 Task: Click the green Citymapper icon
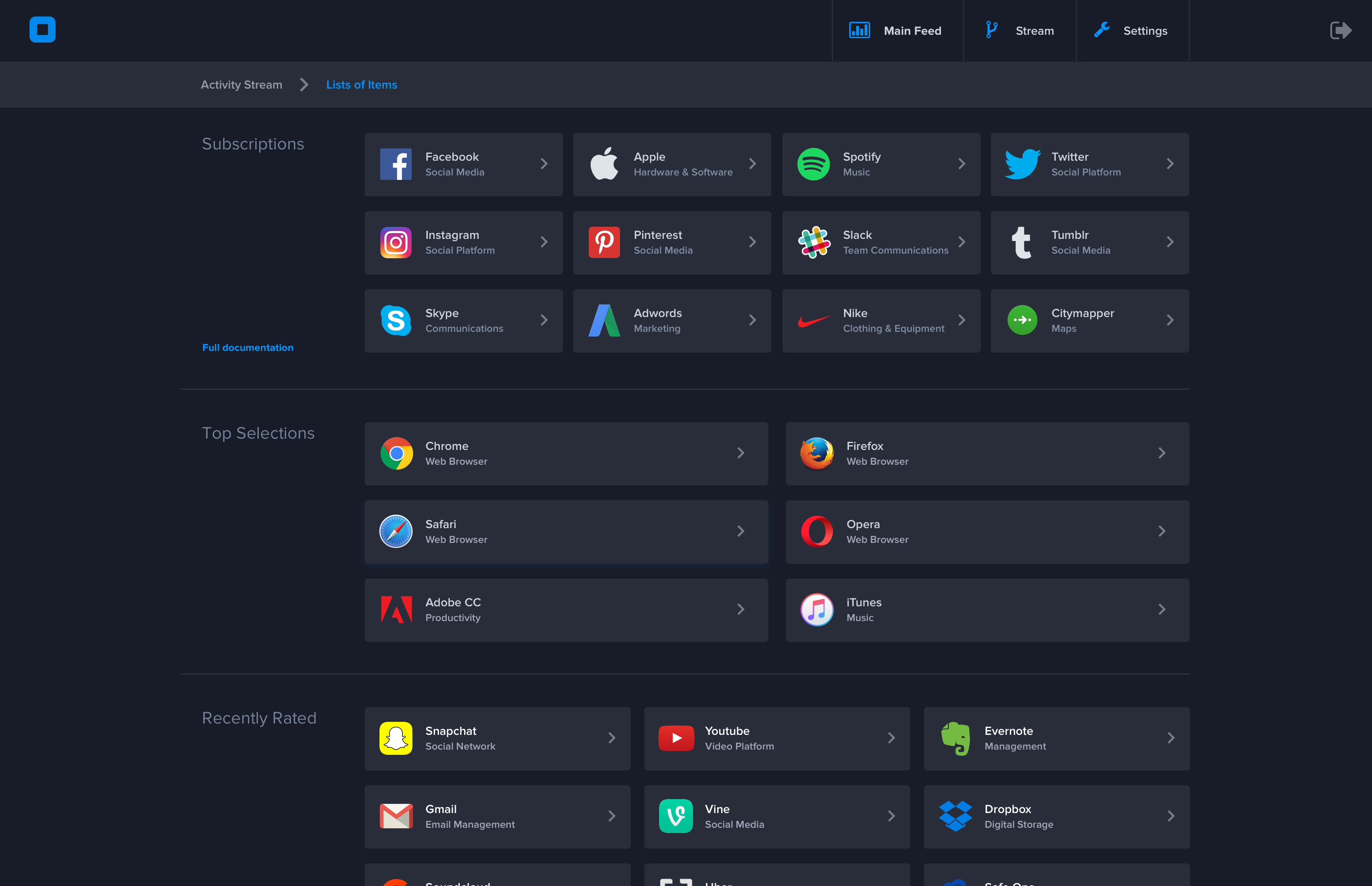(1022, 320)
